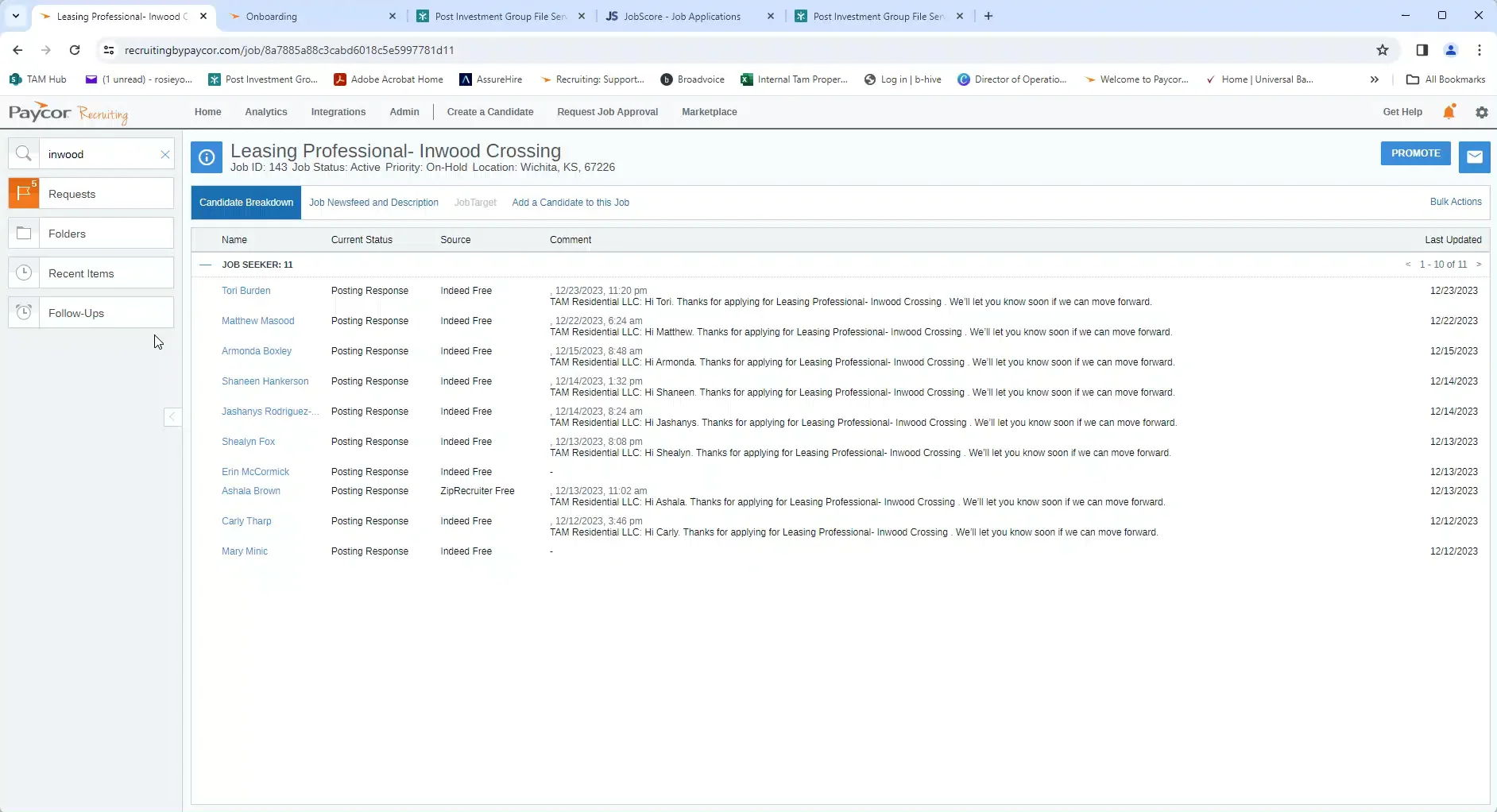Open candidate Matthew Masood
This screenshot has width=1497, height=812.
pyautogui.click(x=258, y=321)
